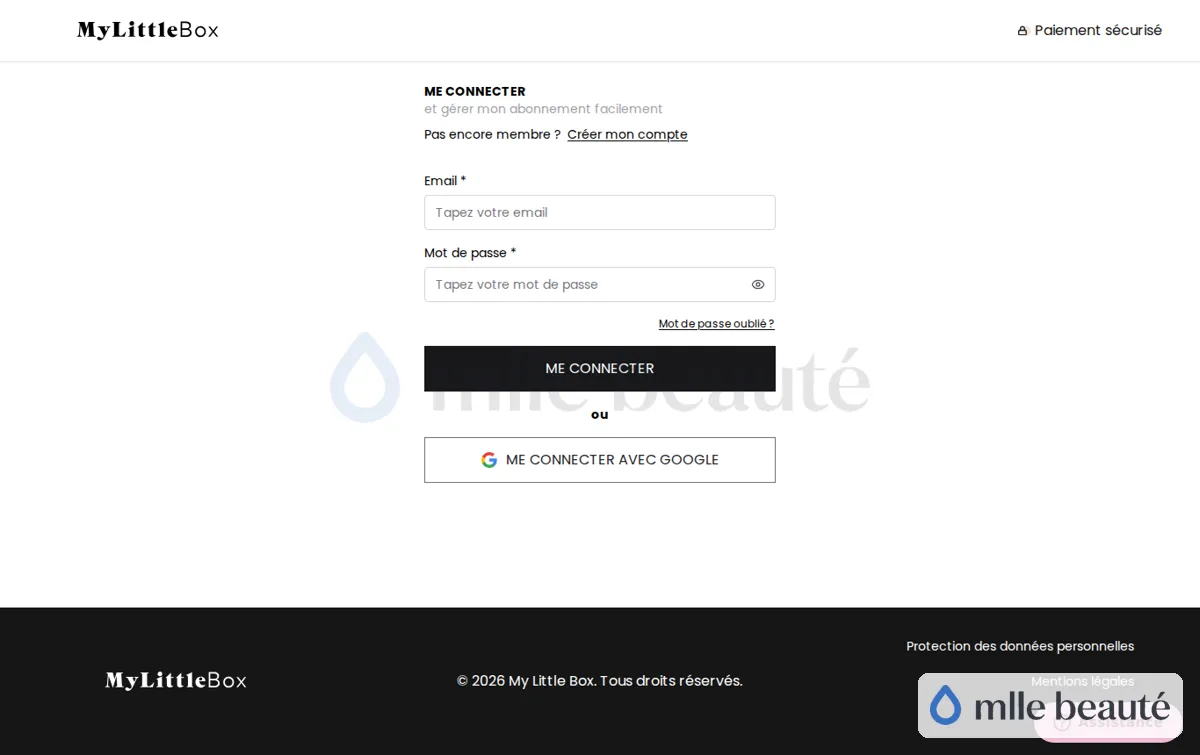The image size is (1200, 755).
Task: Open the Créer mon compte link
Action: pos(627,134)
